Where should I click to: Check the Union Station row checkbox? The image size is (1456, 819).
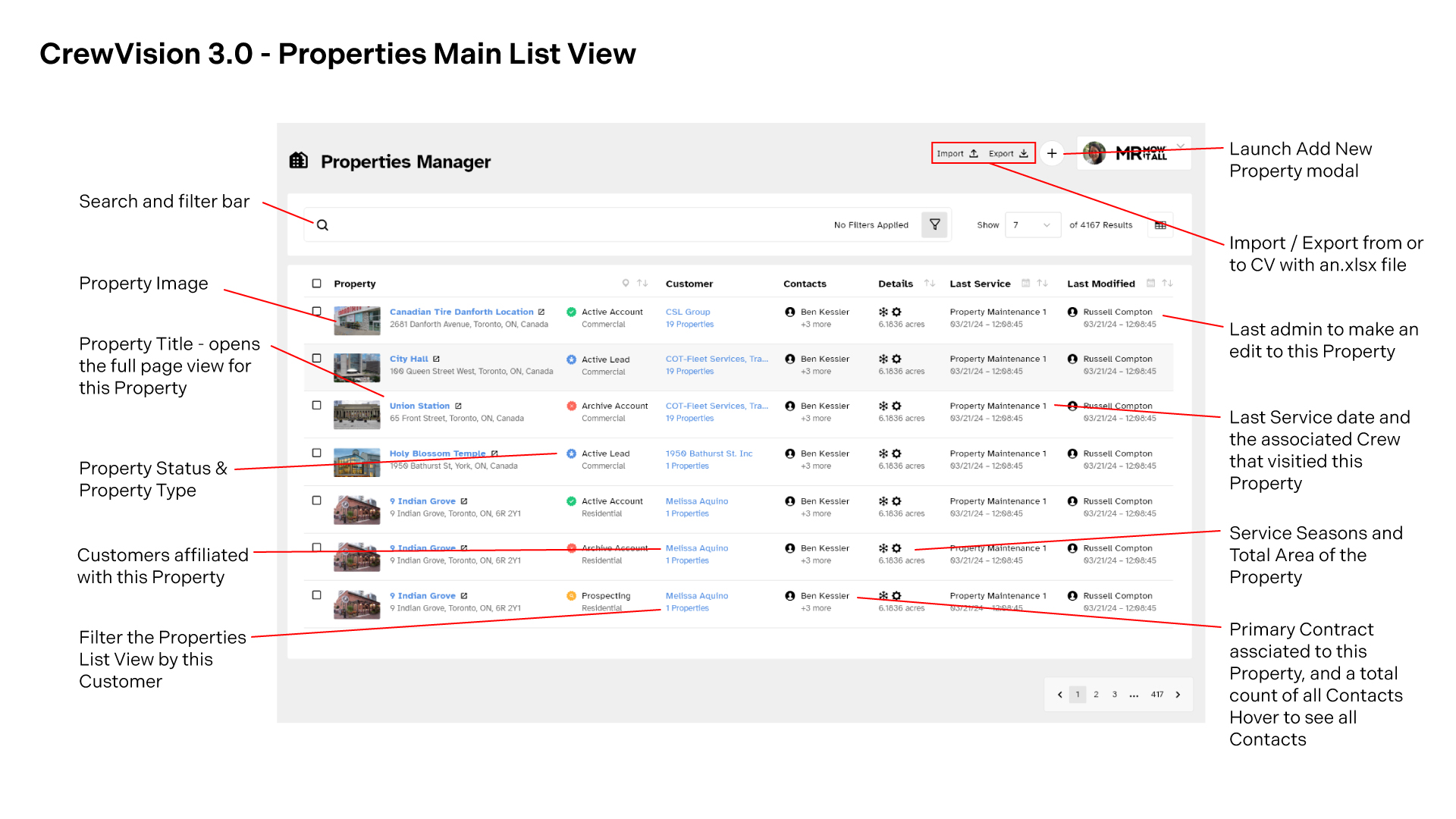pos(317,405)
